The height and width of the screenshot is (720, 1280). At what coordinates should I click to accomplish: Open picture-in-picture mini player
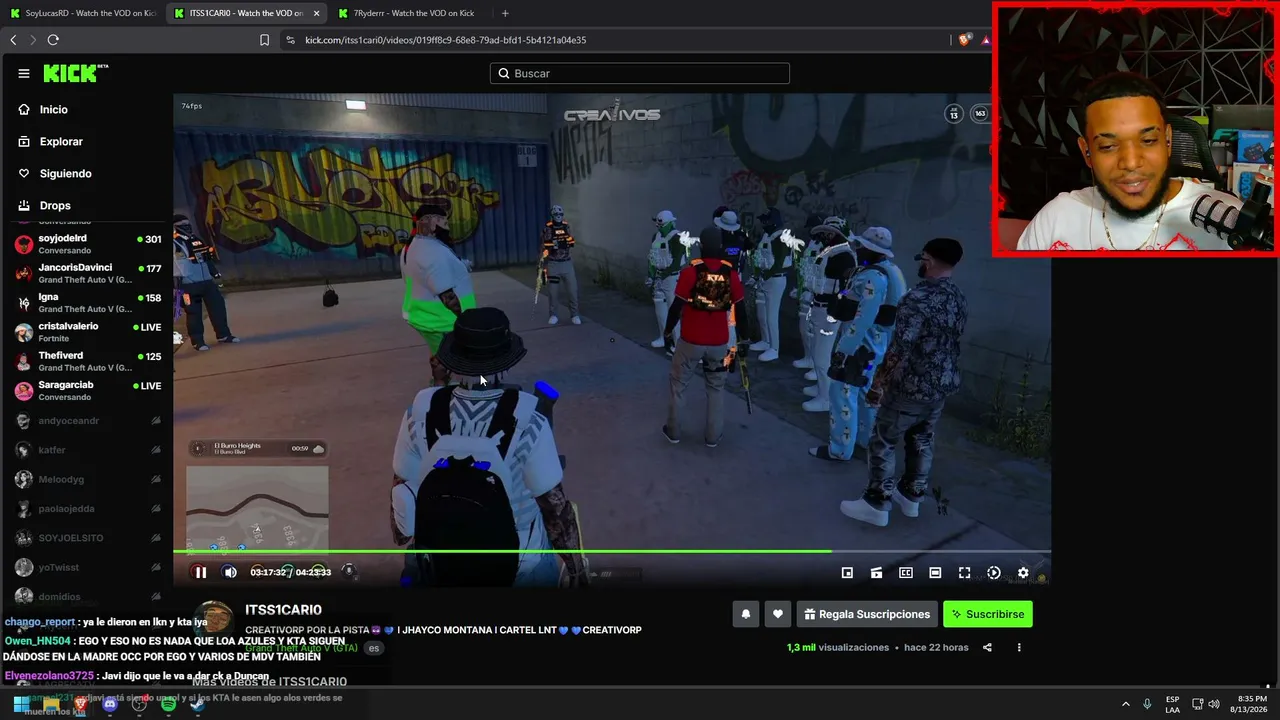point(847,573)
